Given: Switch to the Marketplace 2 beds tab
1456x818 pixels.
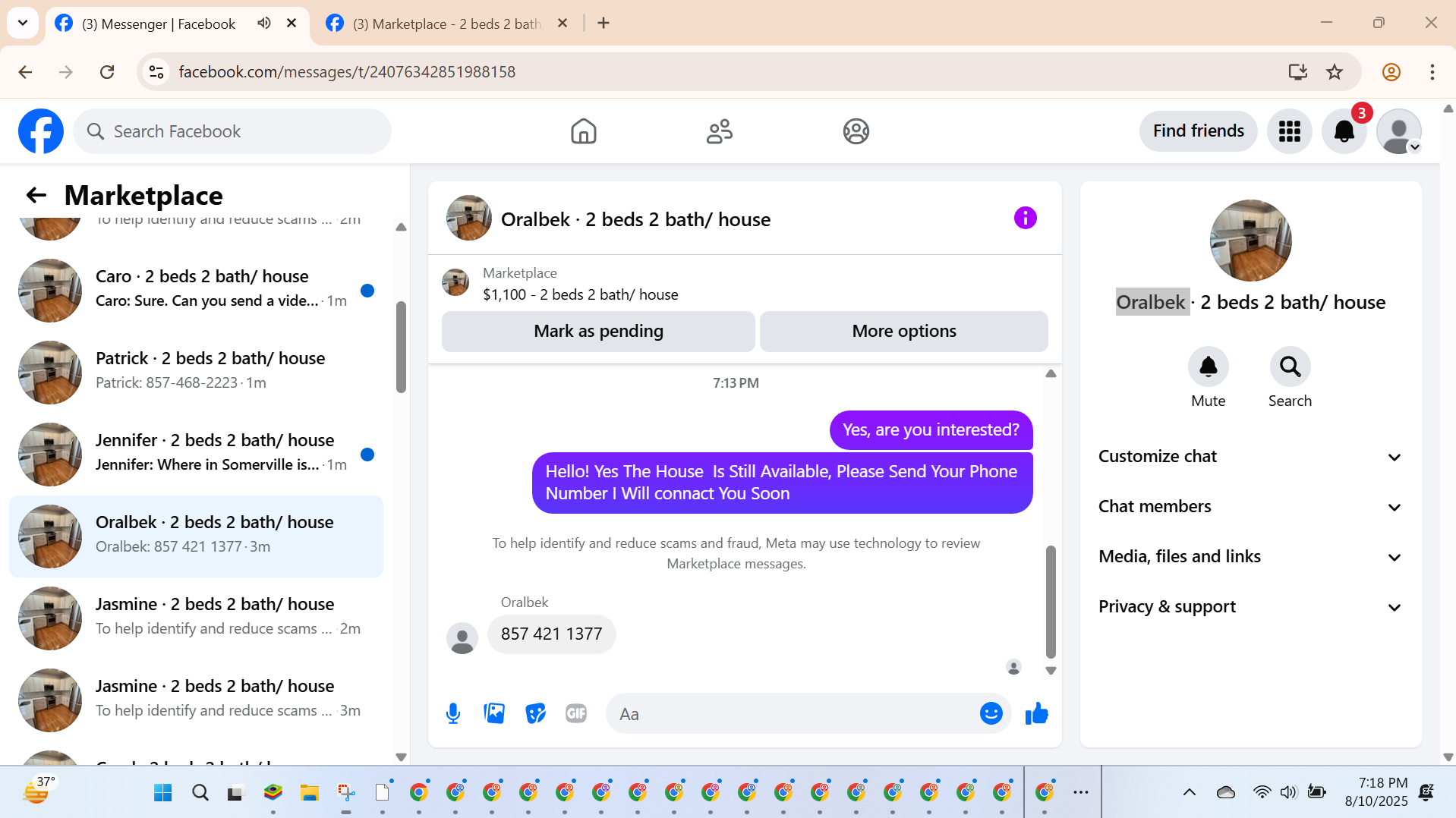Looking at the screenshot, I should coord(448,24).
